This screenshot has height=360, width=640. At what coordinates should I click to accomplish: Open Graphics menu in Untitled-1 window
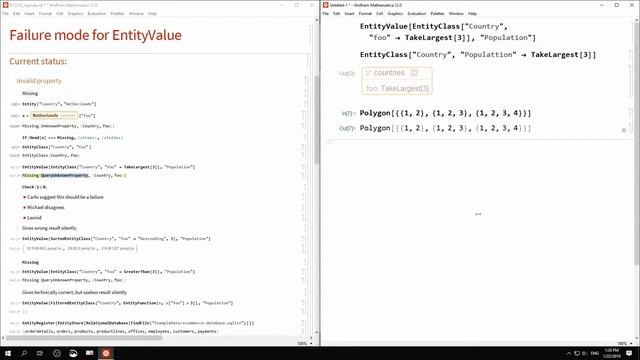tap(395, 13)
